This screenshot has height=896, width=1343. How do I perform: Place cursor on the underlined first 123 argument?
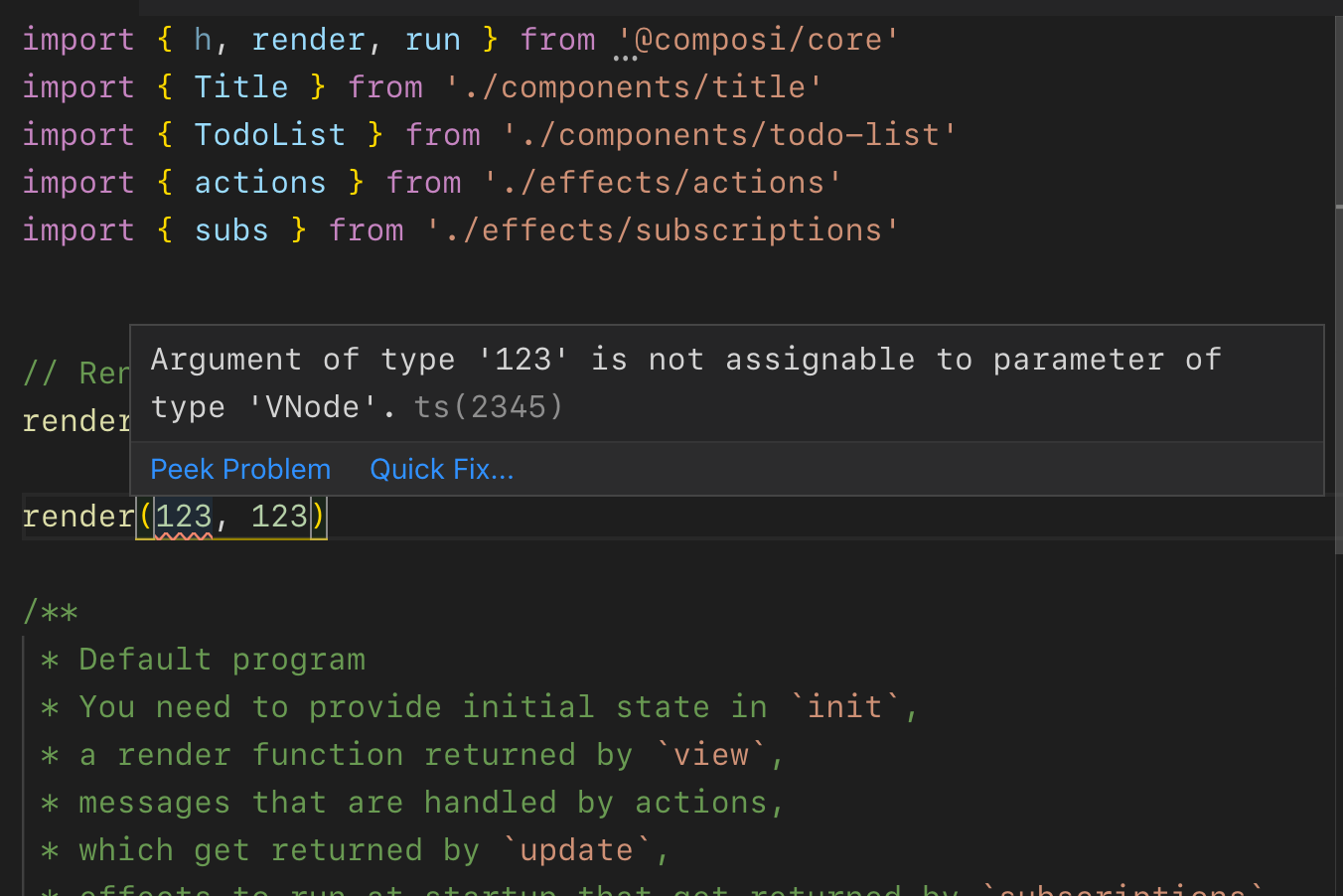point(184,517)
